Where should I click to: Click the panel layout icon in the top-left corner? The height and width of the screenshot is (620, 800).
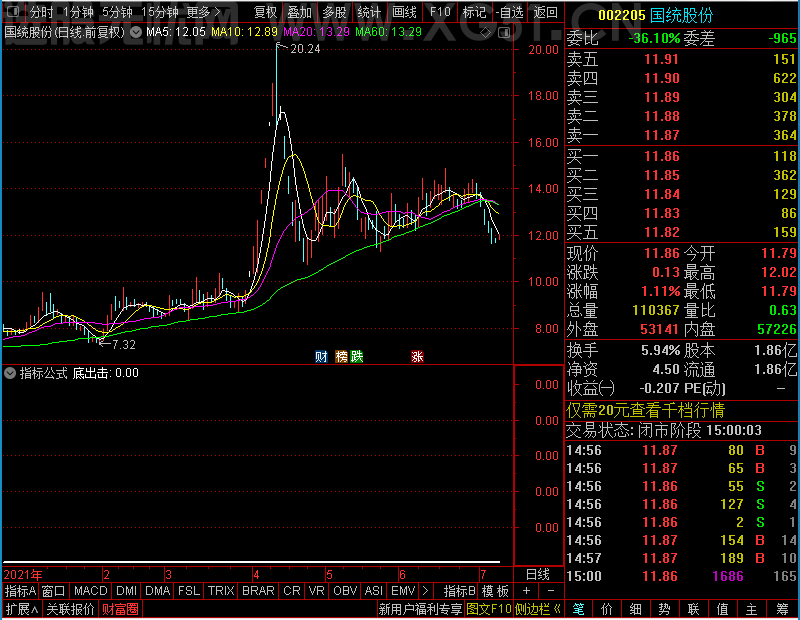coord(13,11)
